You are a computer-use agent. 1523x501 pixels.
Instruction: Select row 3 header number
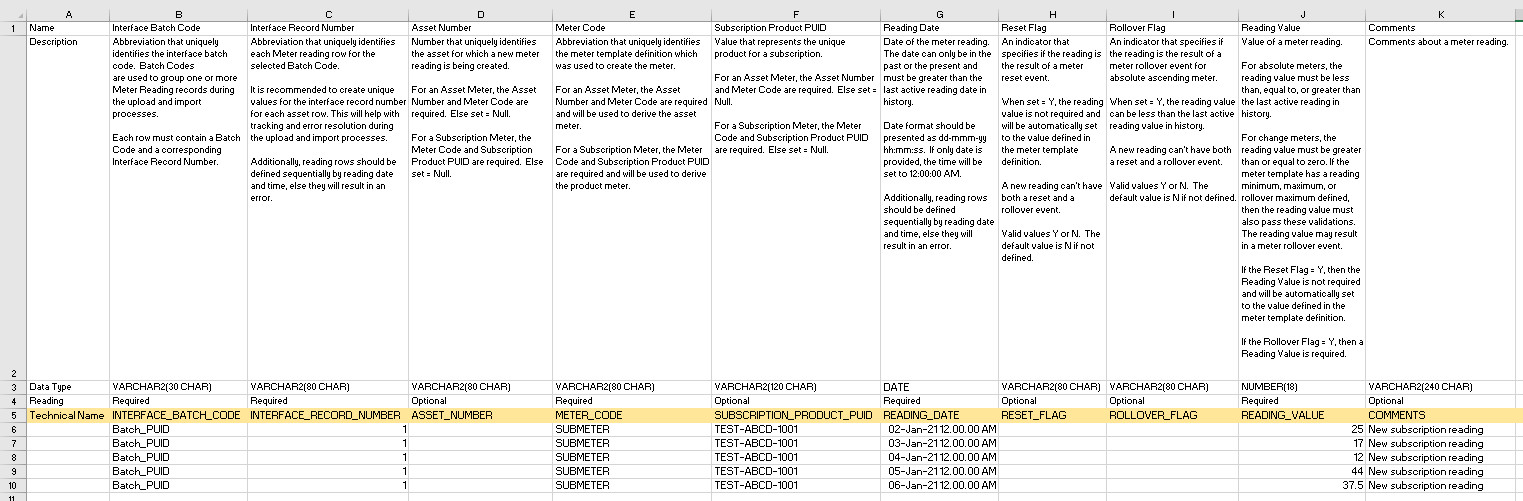[x=13, y=386]
